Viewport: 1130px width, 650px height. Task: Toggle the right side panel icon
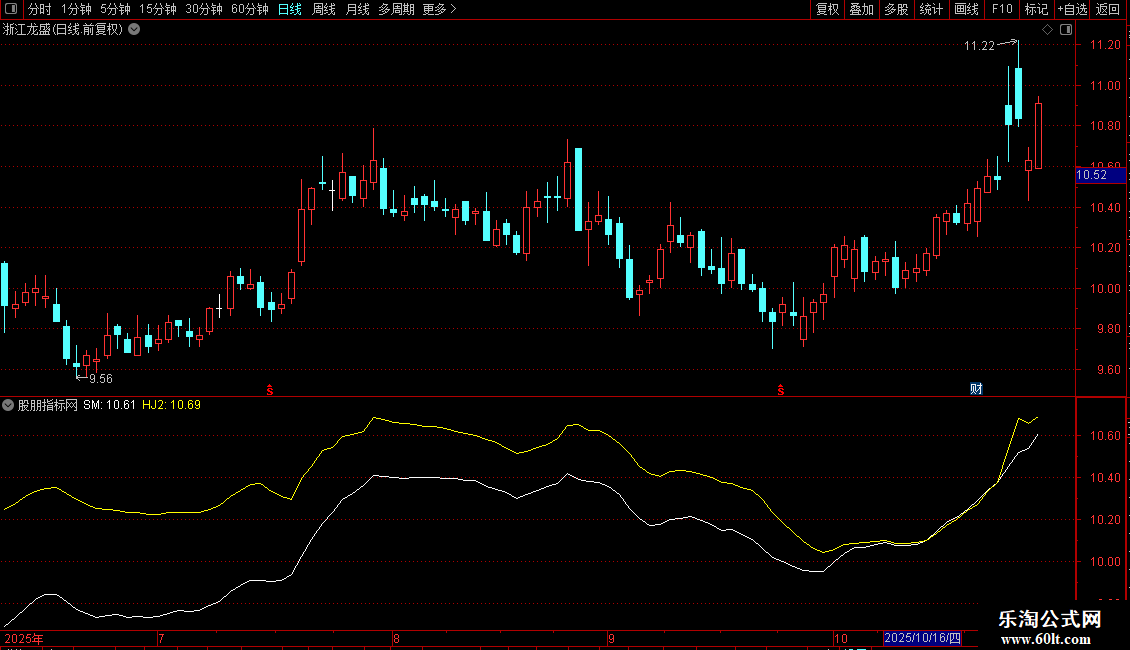[1064, 30]
